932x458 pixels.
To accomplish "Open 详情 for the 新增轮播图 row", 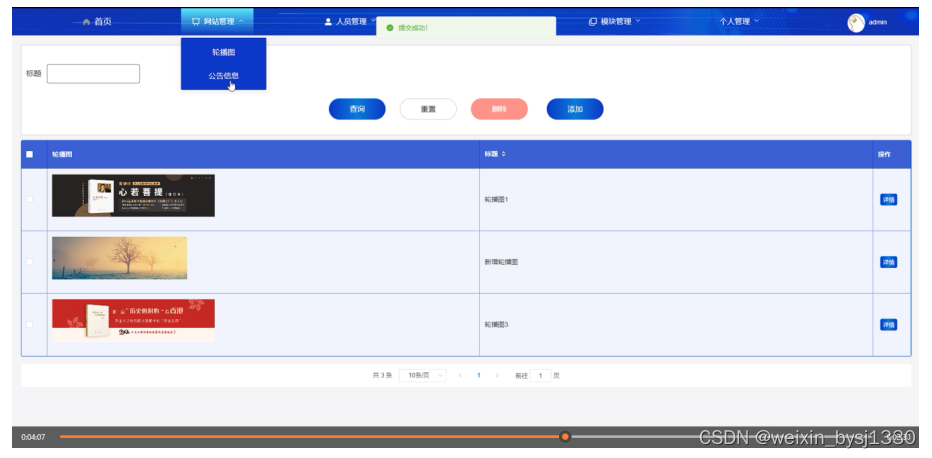I will coord(888,262).
